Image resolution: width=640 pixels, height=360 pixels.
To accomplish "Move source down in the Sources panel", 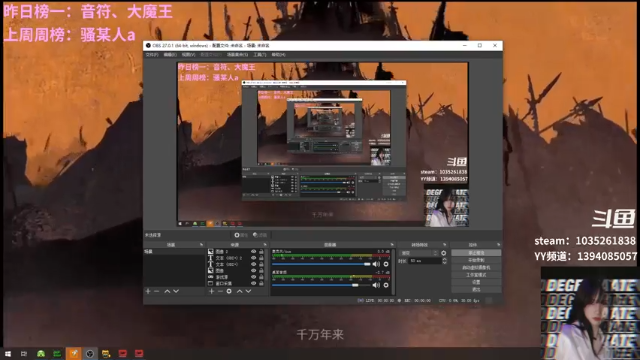I will coord(248,291).
